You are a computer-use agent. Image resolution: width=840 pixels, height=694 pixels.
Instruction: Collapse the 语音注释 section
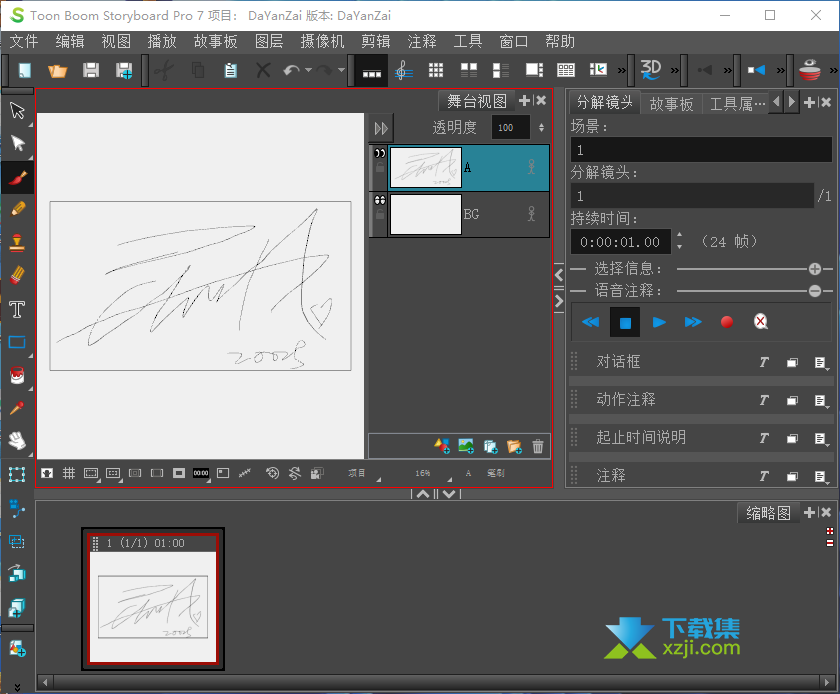pos(815,291)
